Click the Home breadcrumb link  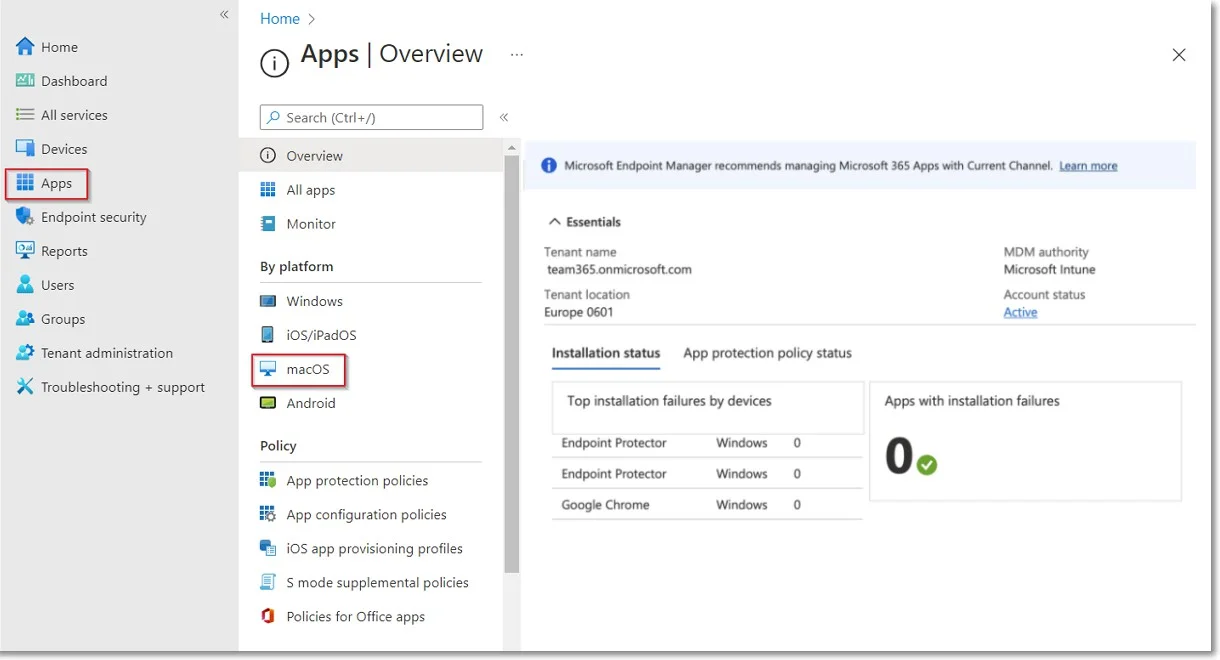coord(280,18)
